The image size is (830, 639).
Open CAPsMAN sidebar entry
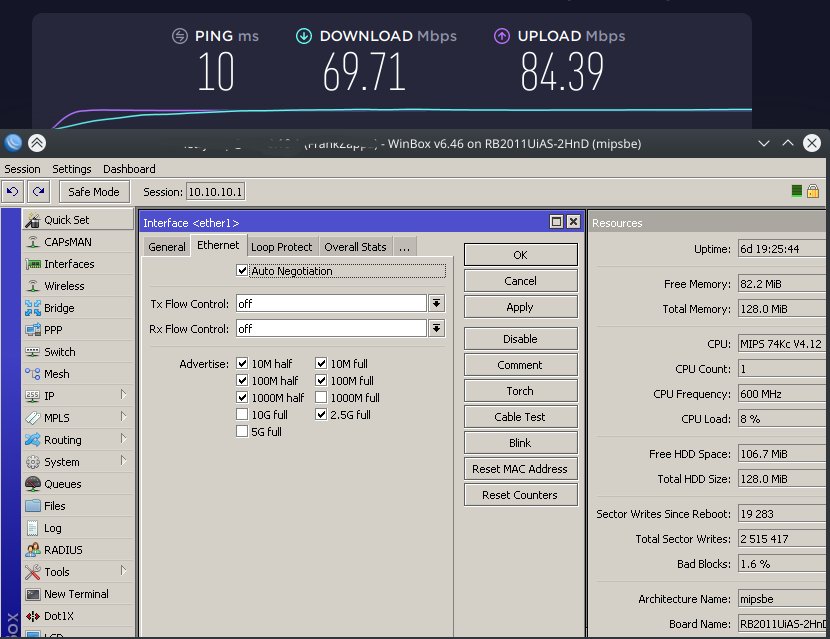coord(78,242)
